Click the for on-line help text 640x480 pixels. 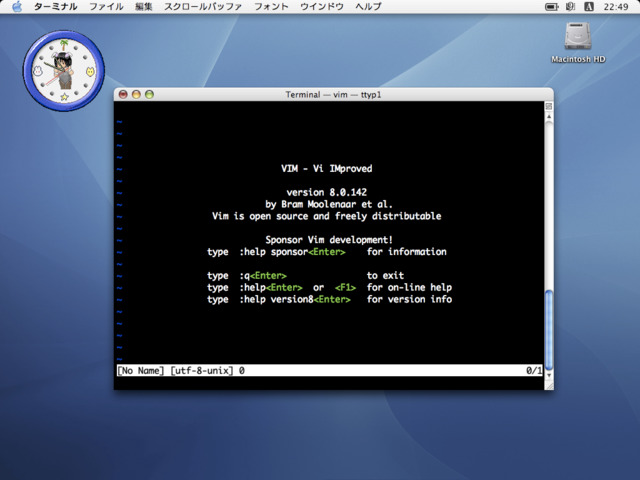(409, 287)
